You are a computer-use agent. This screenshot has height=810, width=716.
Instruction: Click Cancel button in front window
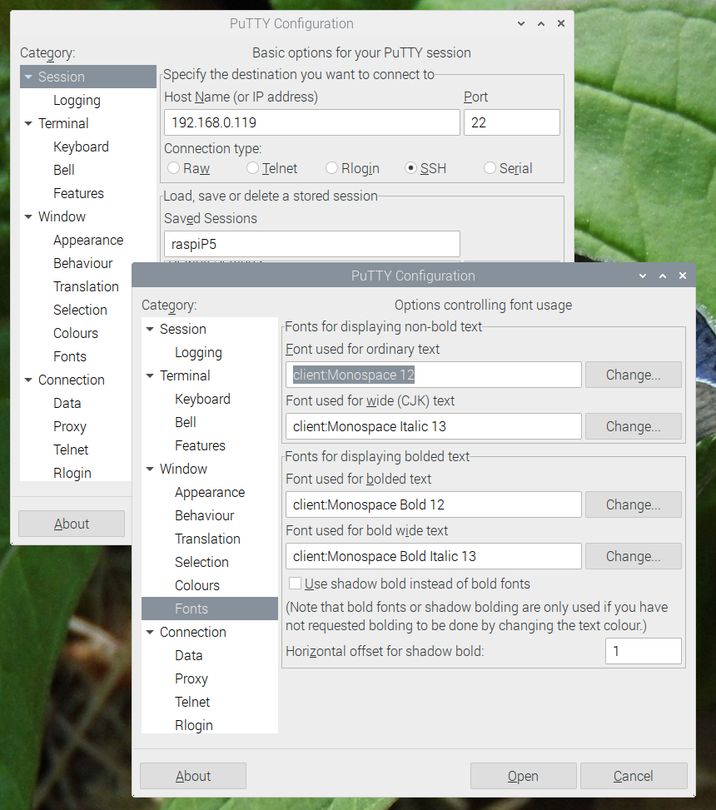pos(633,776)
